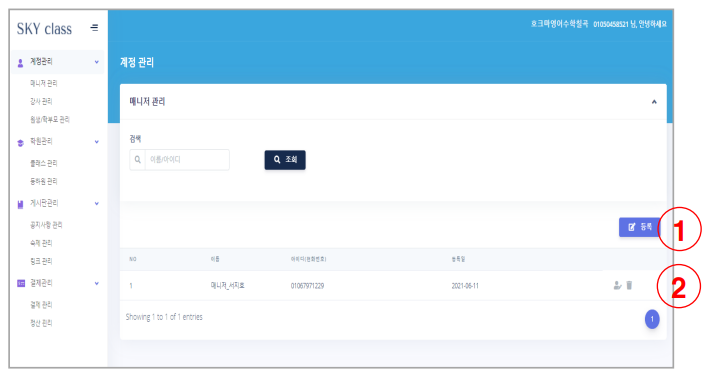Click the 계정관리 person icon
The image size is (704, 375).
click(x=20, y=63)
